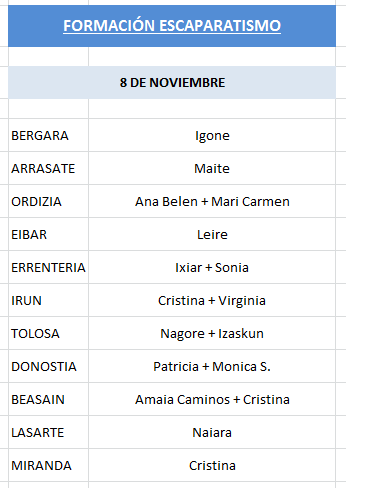Select the MIRANDA cell
Viewport: 371px width, 488px height.
pos(48,465)
